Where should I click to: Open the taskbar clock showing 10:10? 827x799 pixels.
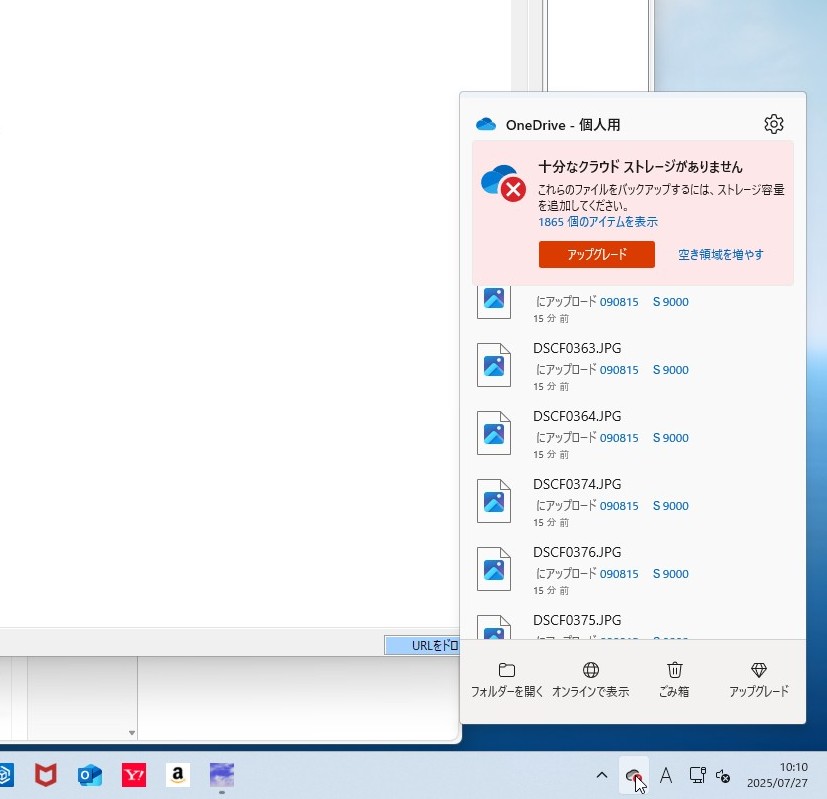click(777, 775)
